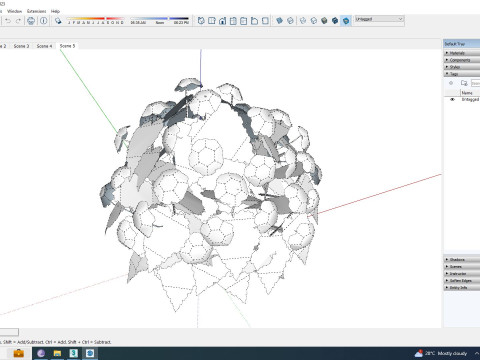Image resolution: width=480 pixels, height=360 pixels.
Task: Switch to the Front view house icon
Action: pyautogui.click(x=222, y=21)
